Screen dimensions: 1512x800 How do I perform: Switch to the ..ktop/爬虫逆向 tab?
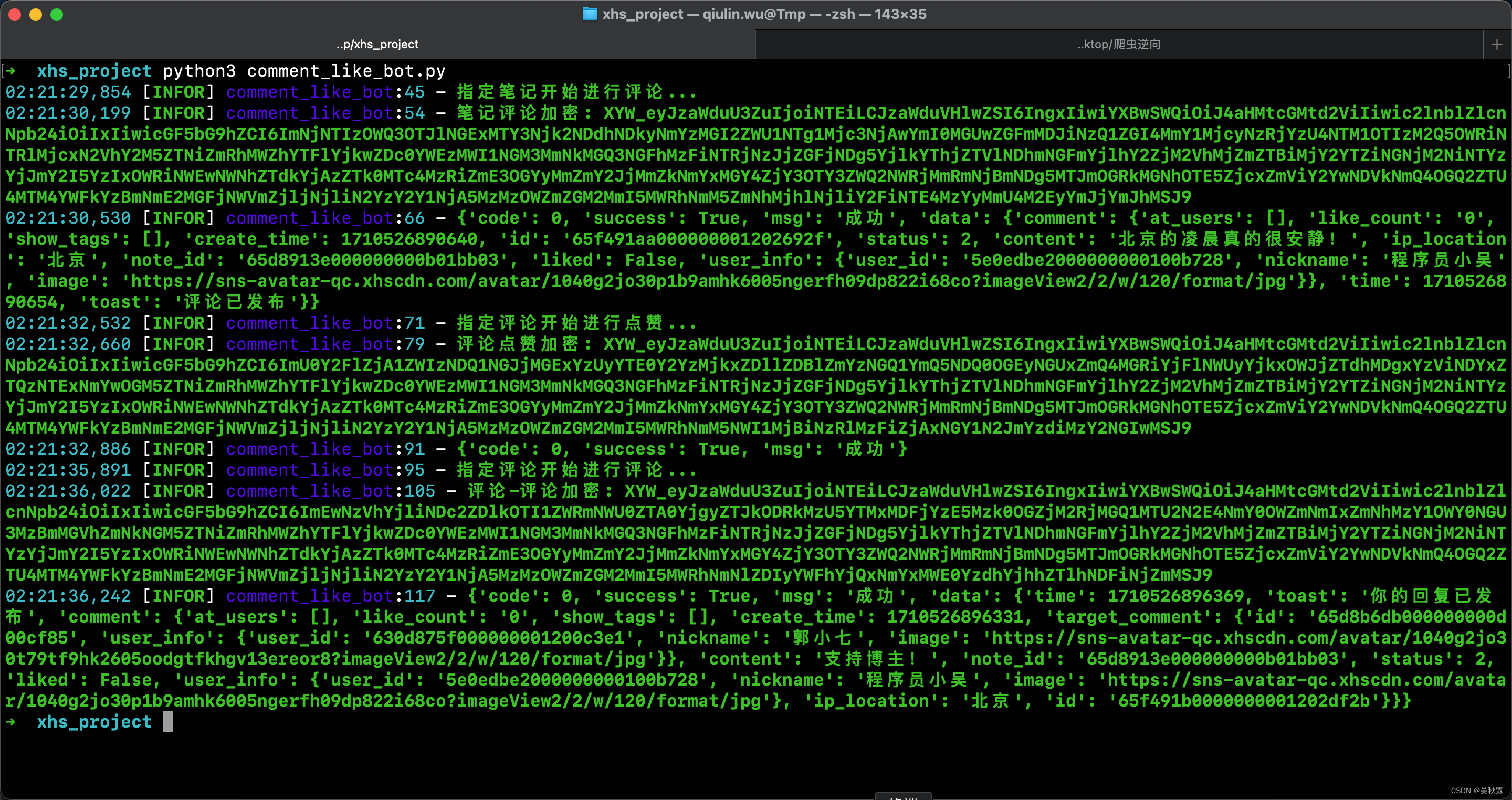point(1119,44)
